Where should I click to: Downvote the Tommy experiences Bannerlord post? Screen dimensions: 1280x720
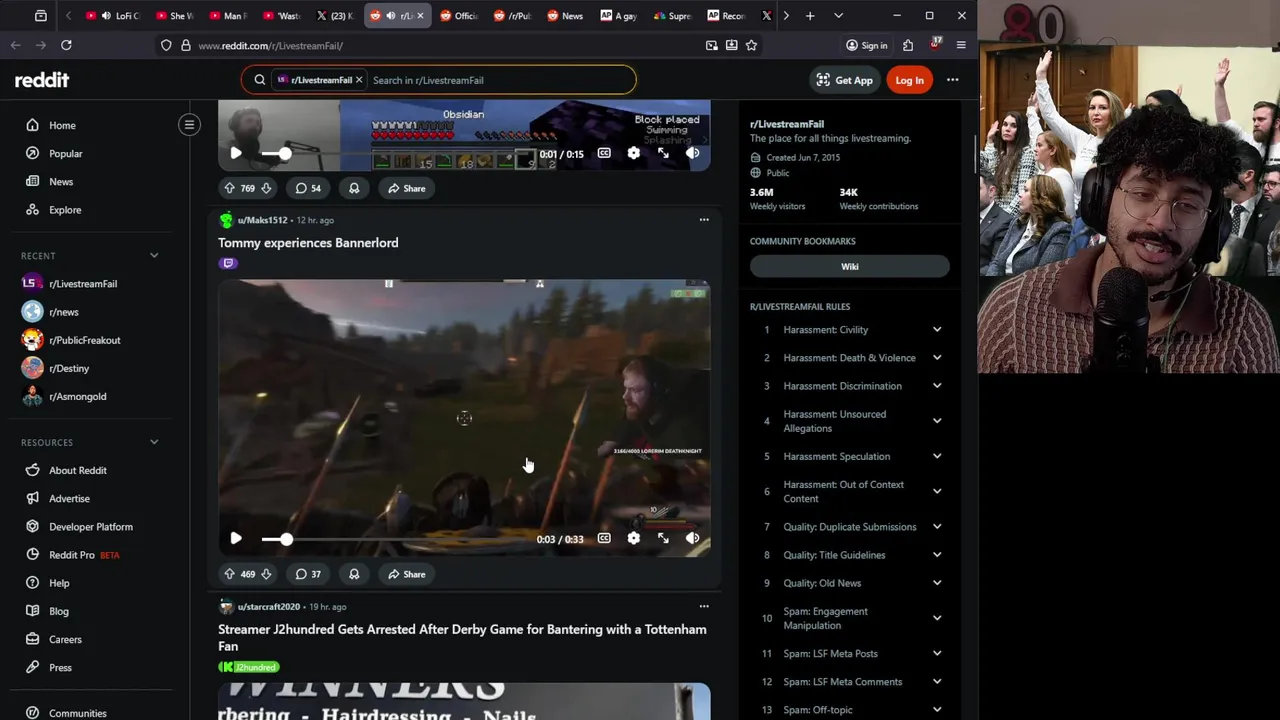pyautogui.click(x=266, y=574)
